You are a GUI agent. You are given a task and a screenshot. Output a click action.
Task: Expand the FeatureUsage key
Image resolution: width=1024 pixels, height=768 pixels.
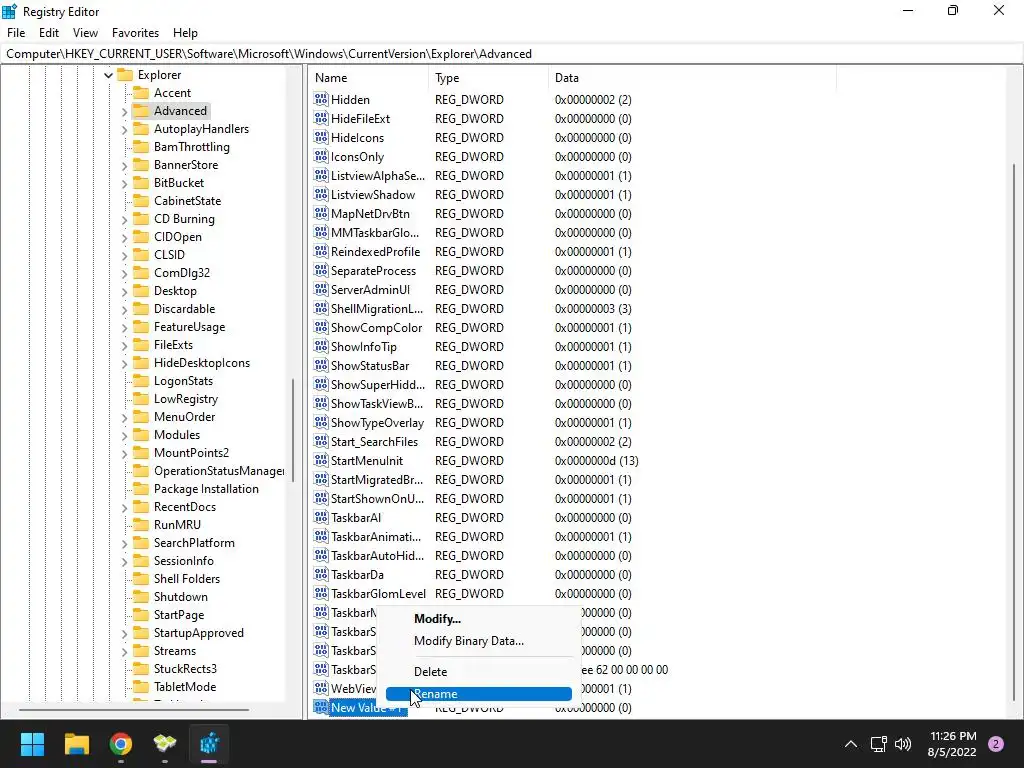pos(124,327)
